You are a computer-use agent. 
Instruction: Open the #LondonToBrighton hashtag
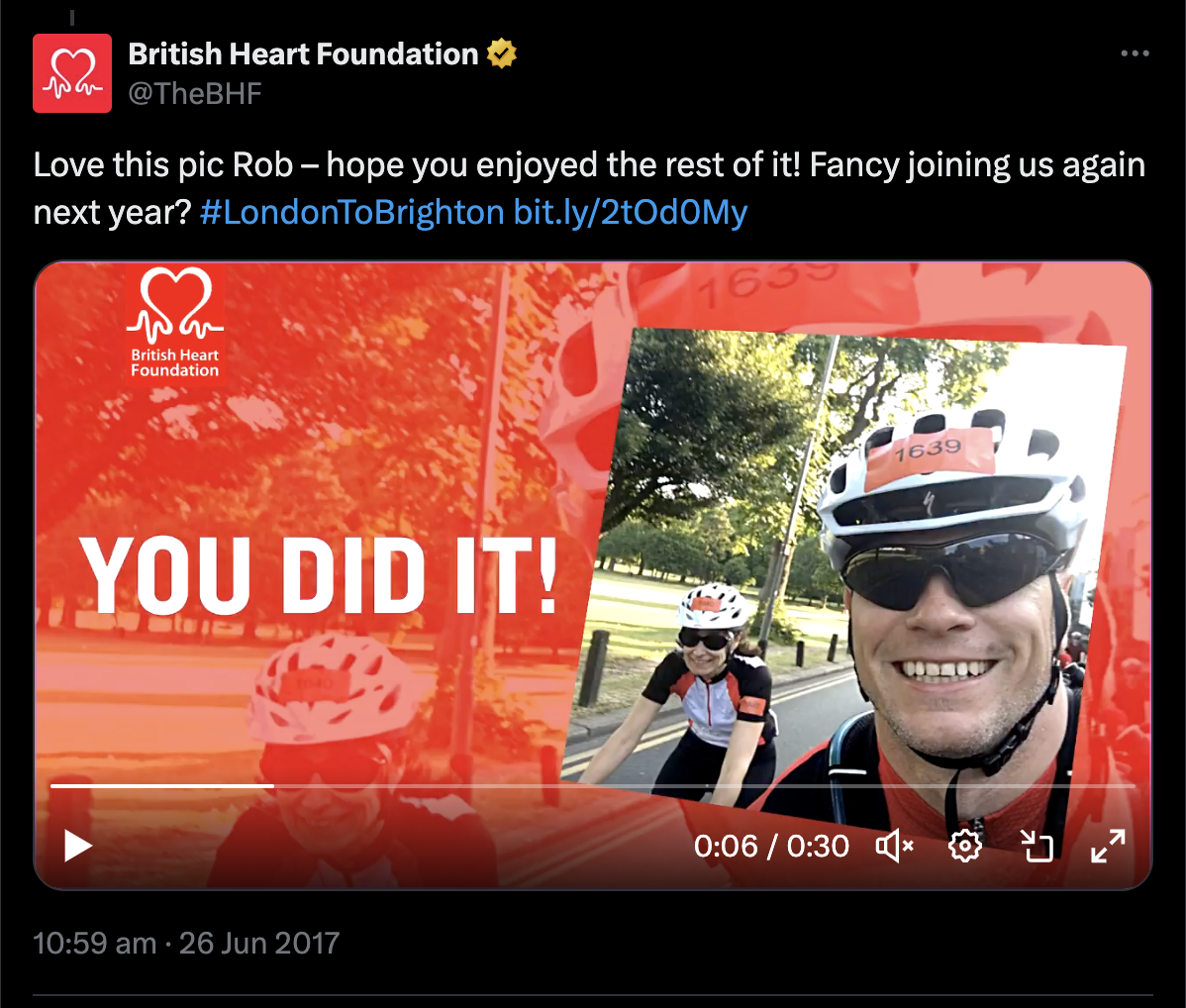[x=351, y=213]
